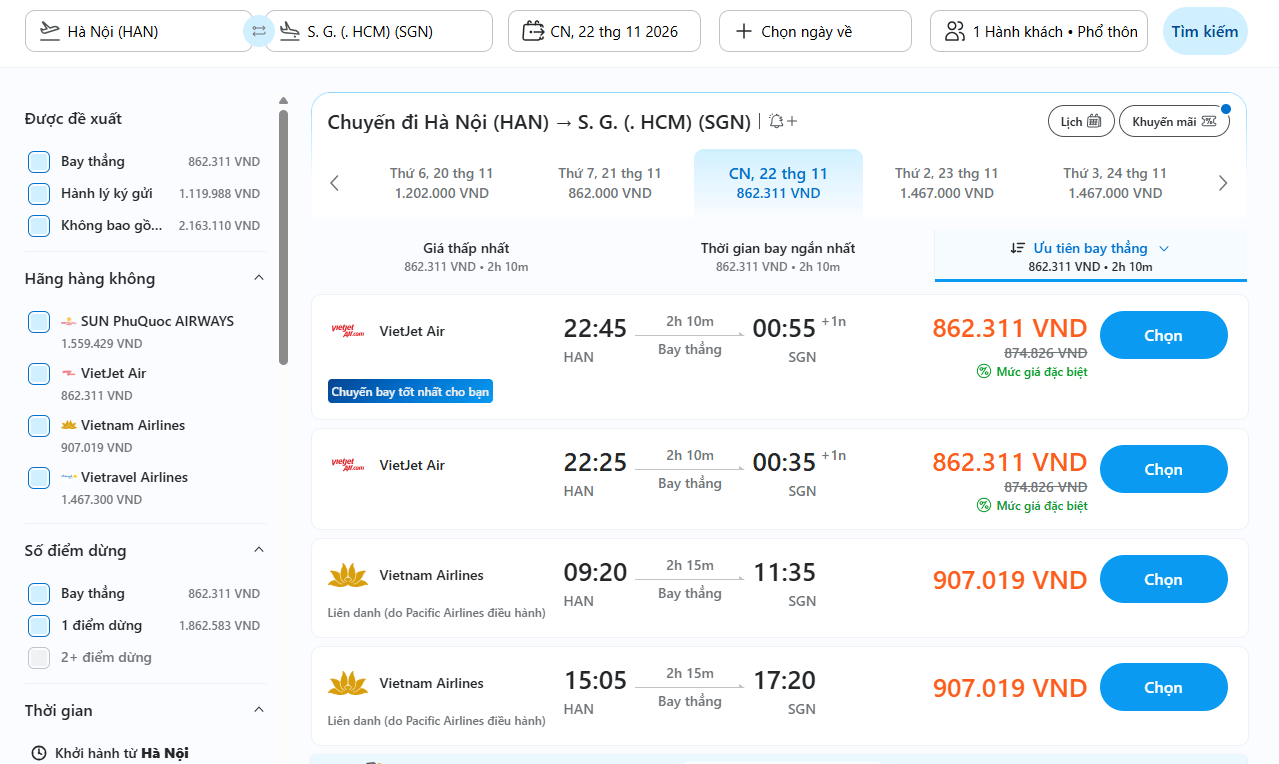Collapse Số điểm dừng section

[x=258, y=550]
